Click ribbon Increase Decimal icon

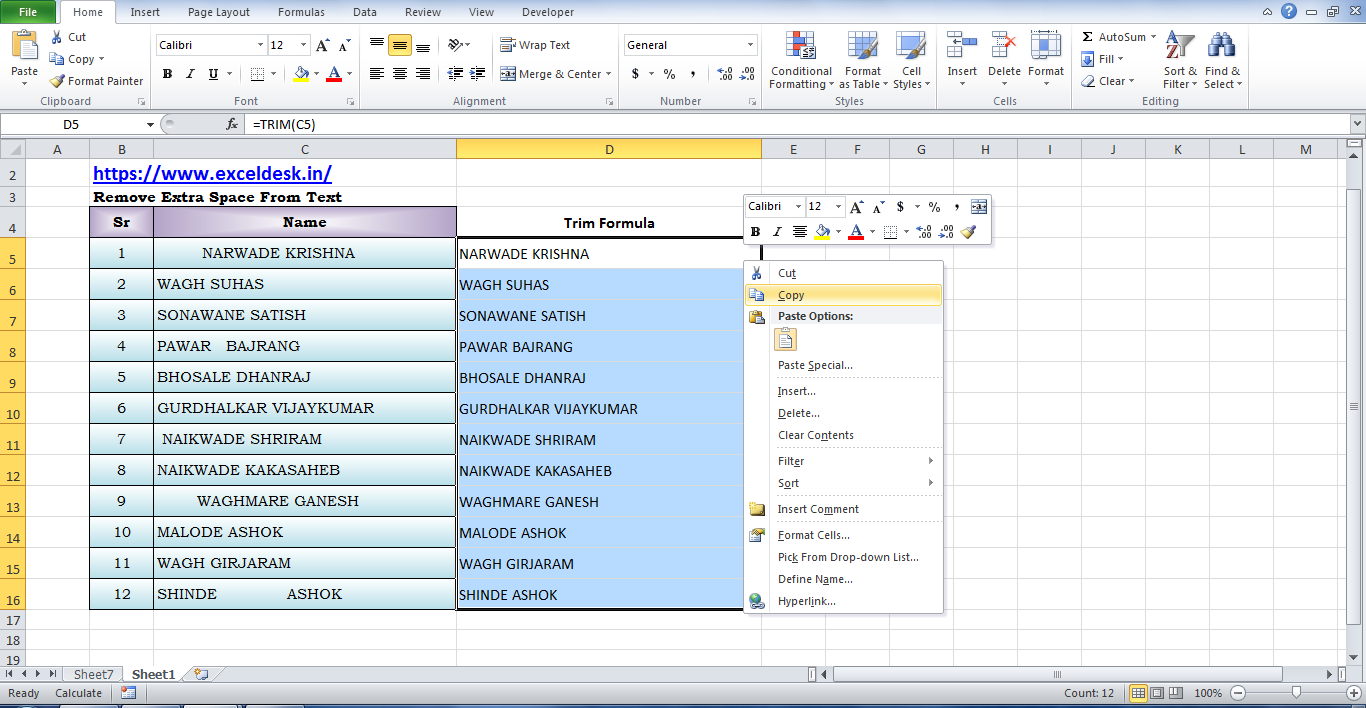725,74
